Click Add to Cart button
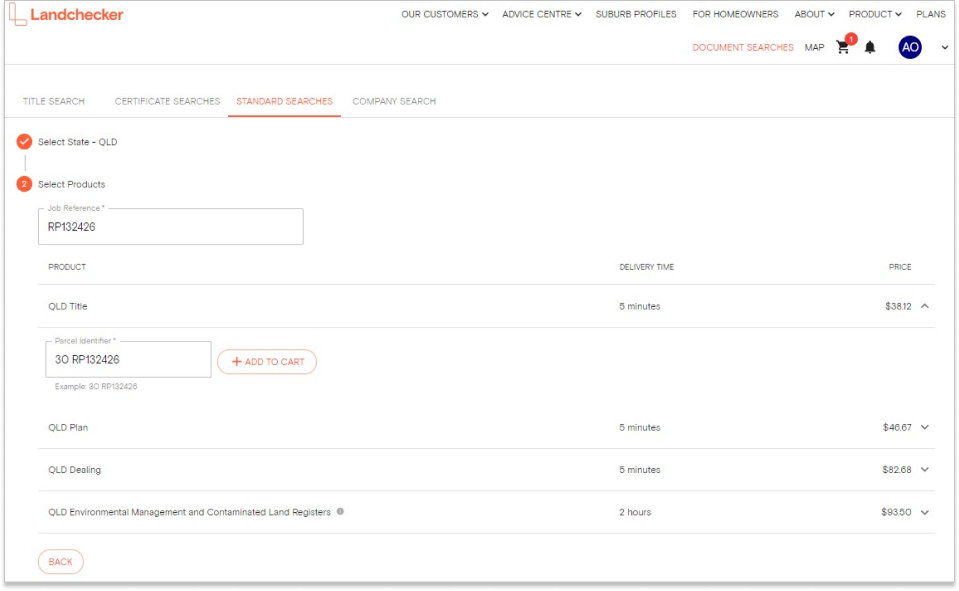Screen dimensions: 959x591 [267, 362]
